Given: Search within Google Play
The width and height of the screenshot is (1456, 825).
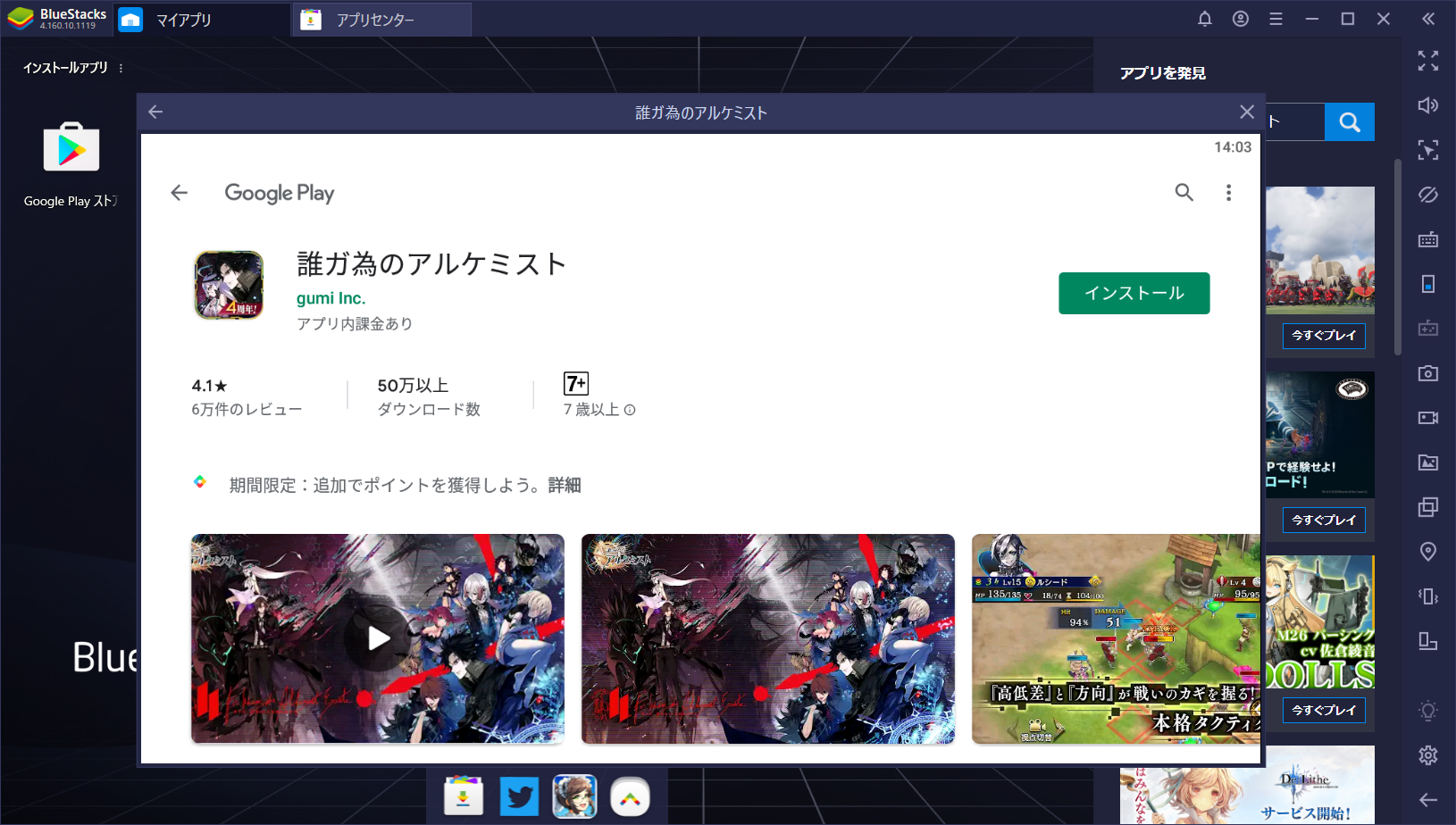Looking at the screenshot, I should (x=1184, y=192).
